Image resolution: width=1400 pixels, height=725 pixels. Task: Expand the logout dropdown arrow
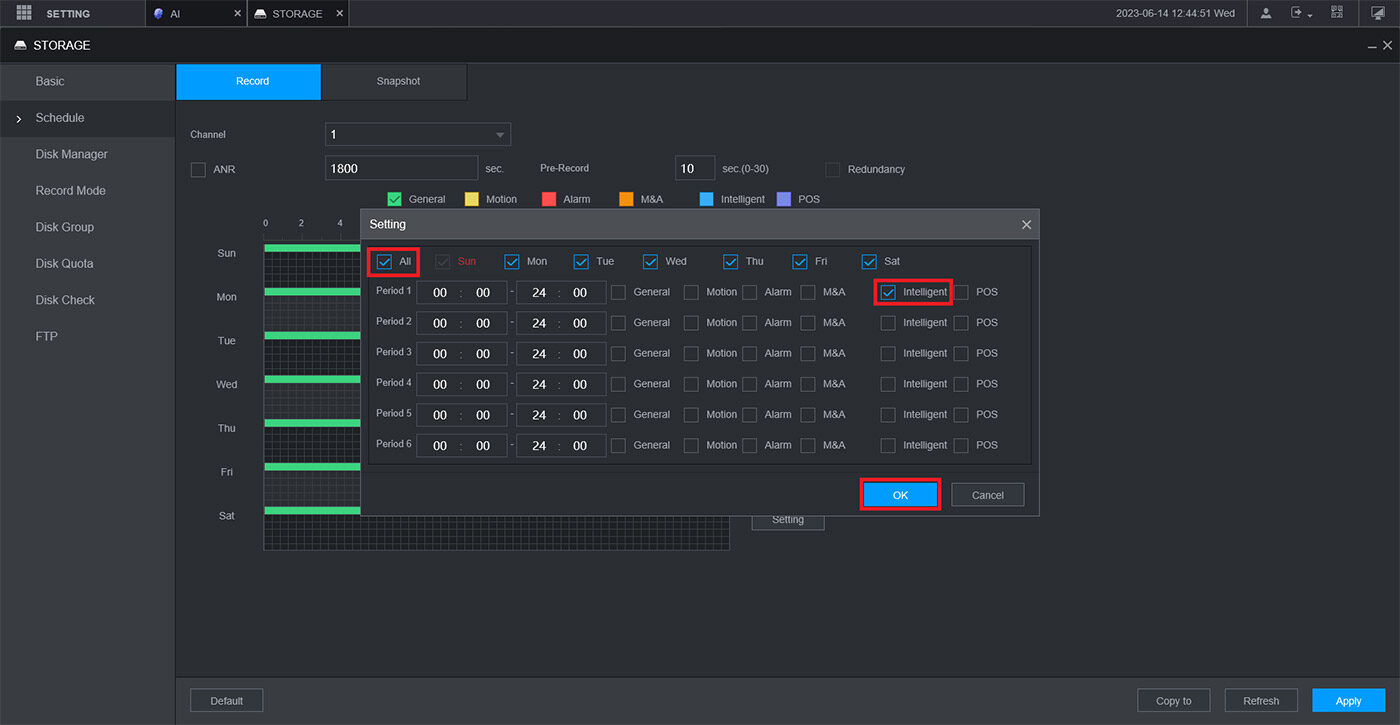pos(1310,15)
